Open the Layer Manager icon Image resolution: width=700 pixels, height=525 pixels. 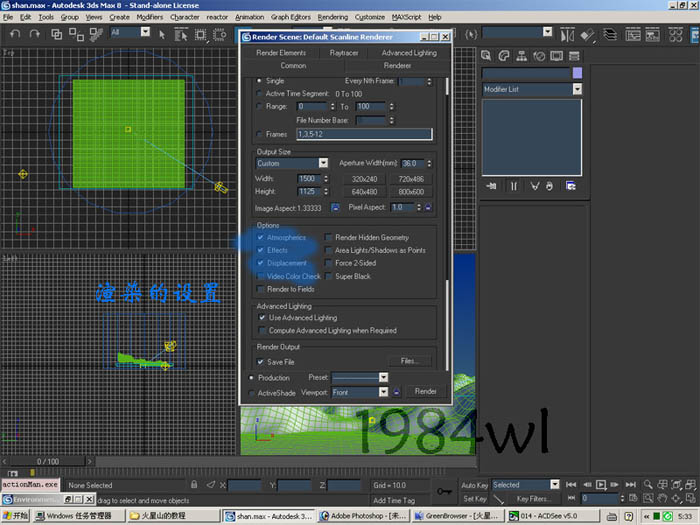(x=610, y=34)
